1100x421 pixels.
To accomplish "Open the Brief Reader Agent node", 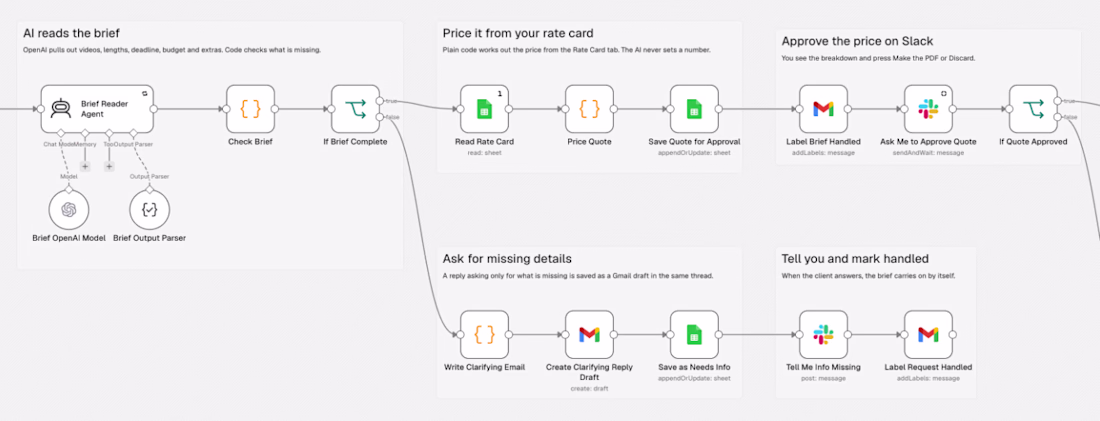I will [x=97, y=109].
